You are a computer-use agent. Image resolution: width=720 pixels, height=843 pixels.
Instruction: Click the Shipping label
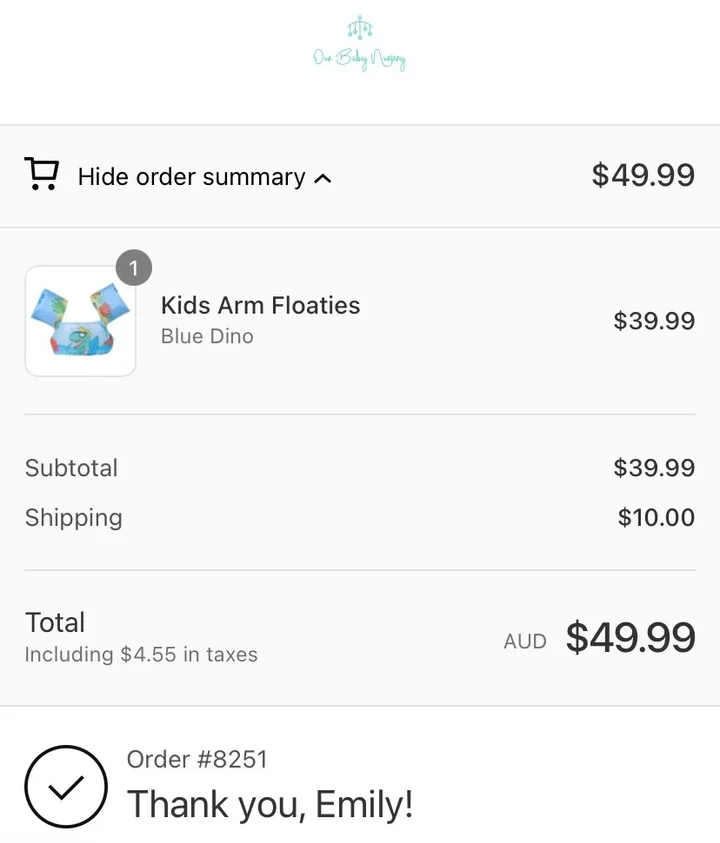pos(73,518)
